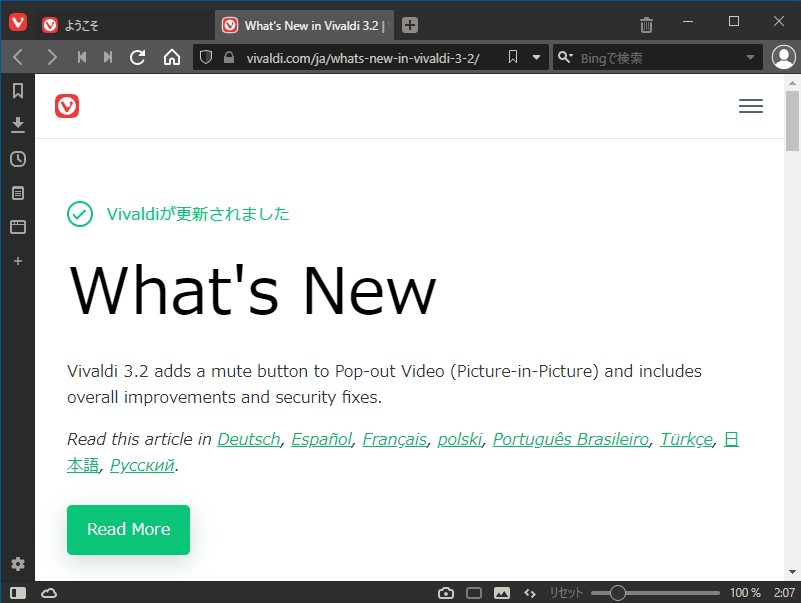Click the zoom slider in the status bar
Screen dimensions: 801x603
tap(617, 592)
